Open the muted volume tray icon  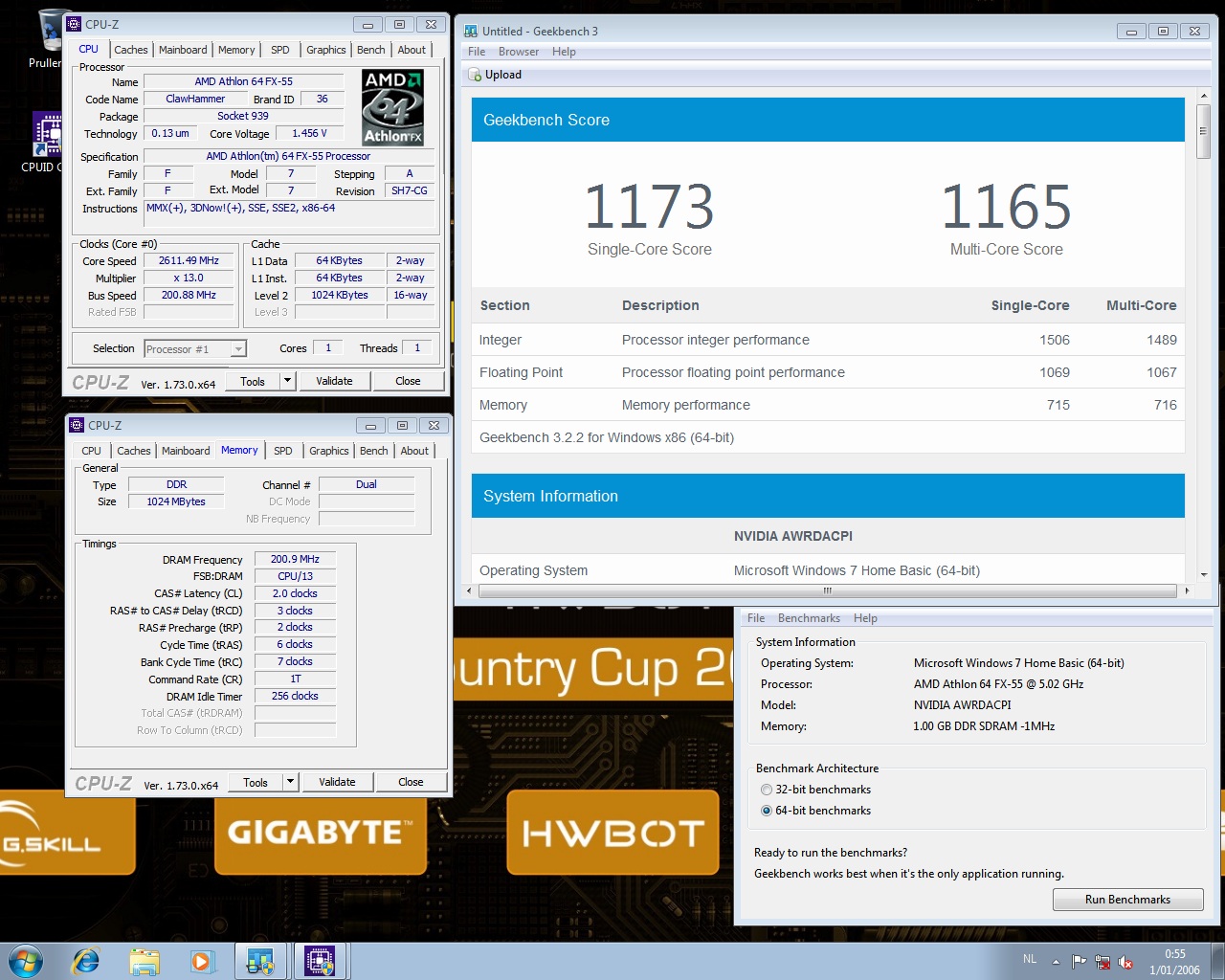point(1125,962)
